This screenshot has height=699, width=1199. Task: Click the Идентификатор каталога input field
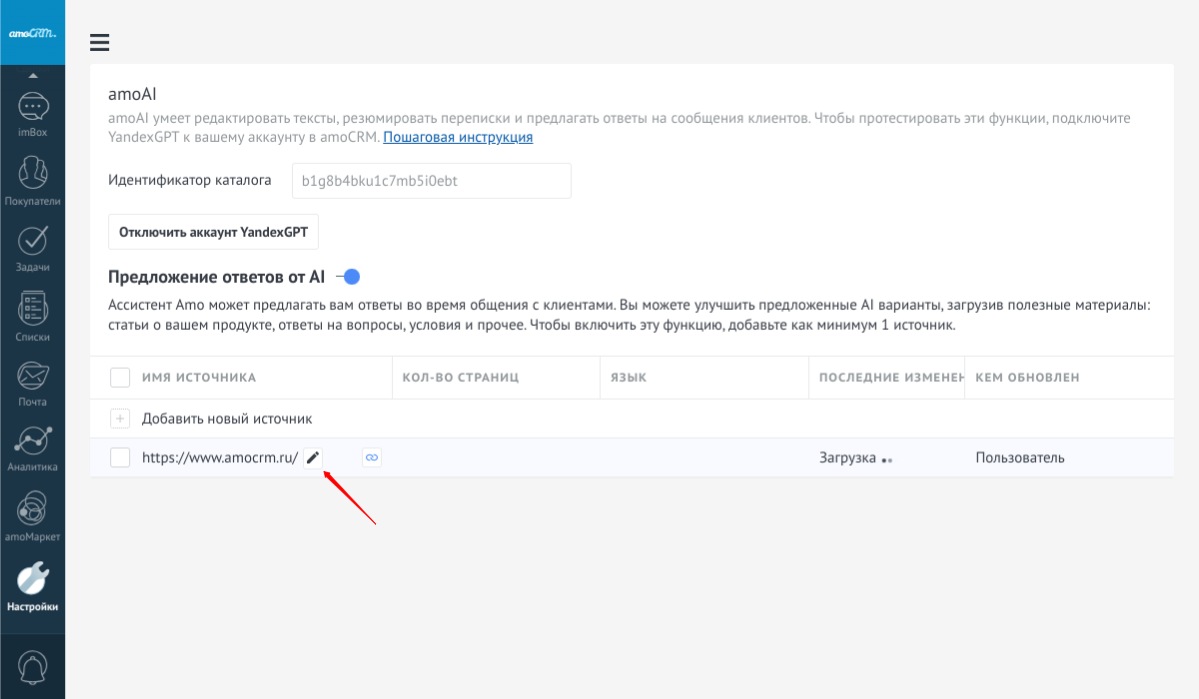431,181
